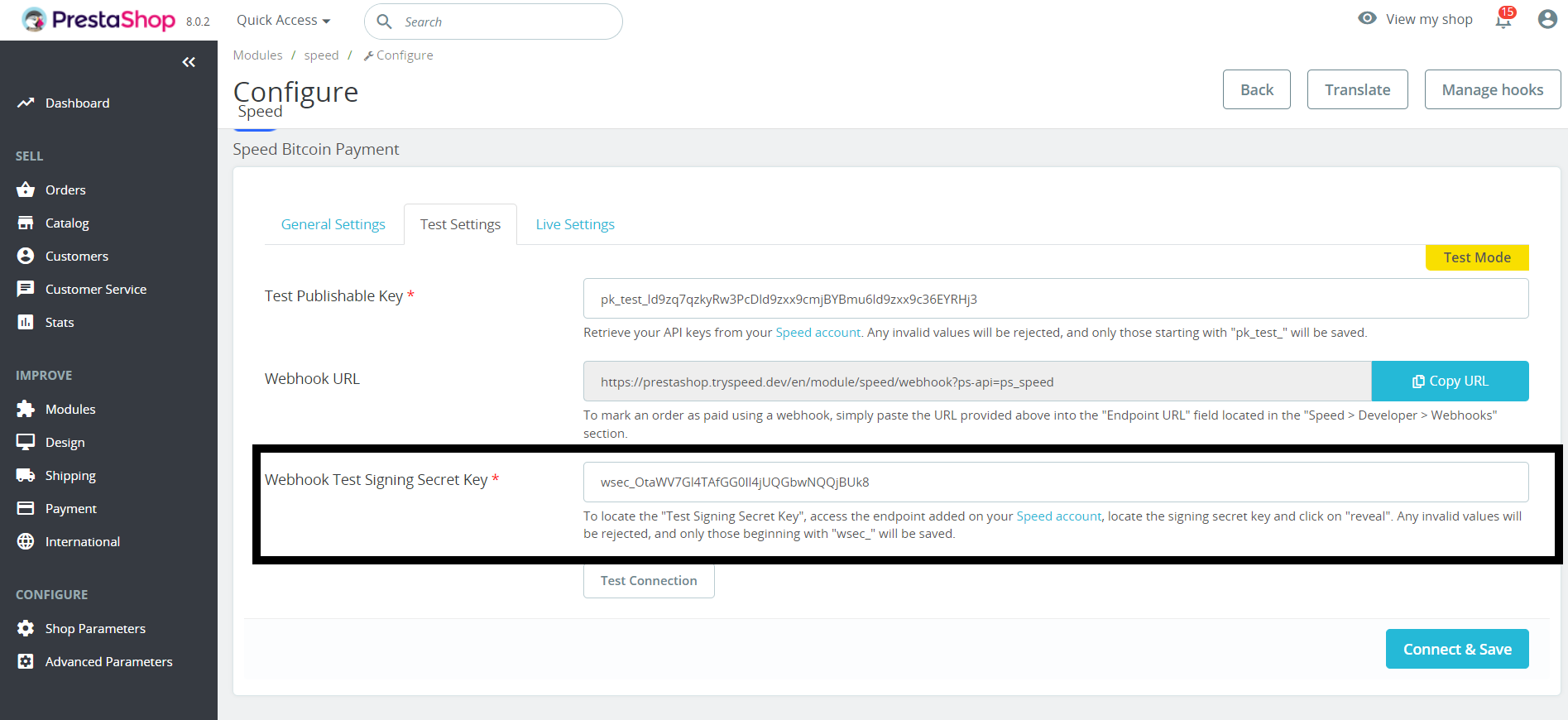Click the Manage hooks button
Viewport: 1568px width, 720px height.
(1493, 89)
